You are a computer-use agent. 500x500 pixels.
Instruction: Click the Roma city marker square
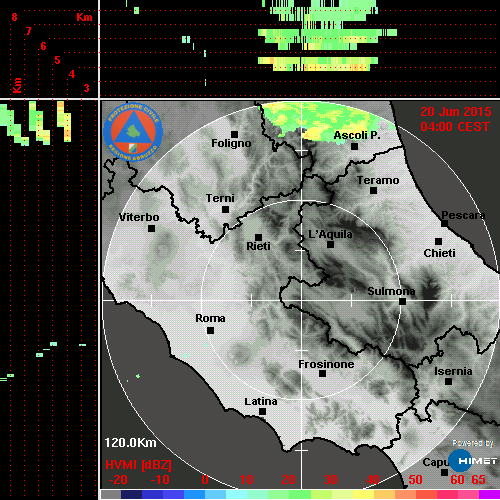(210, 330)
